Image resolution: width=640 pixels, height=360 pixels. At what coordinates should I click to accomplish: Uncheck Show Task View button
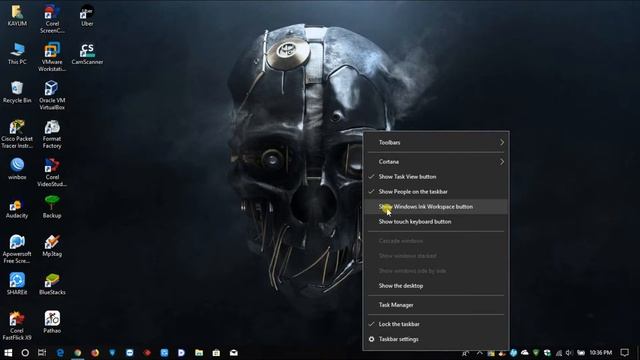436,177
